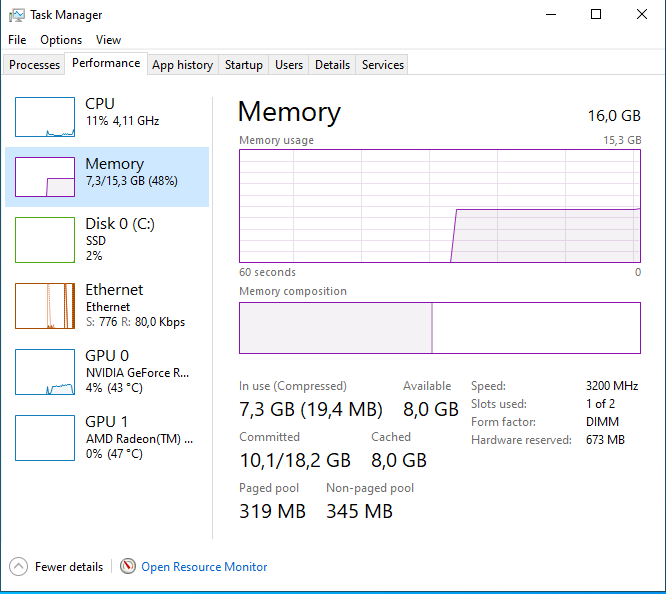
Task: Open the View menu
Action: pos(108,40)
